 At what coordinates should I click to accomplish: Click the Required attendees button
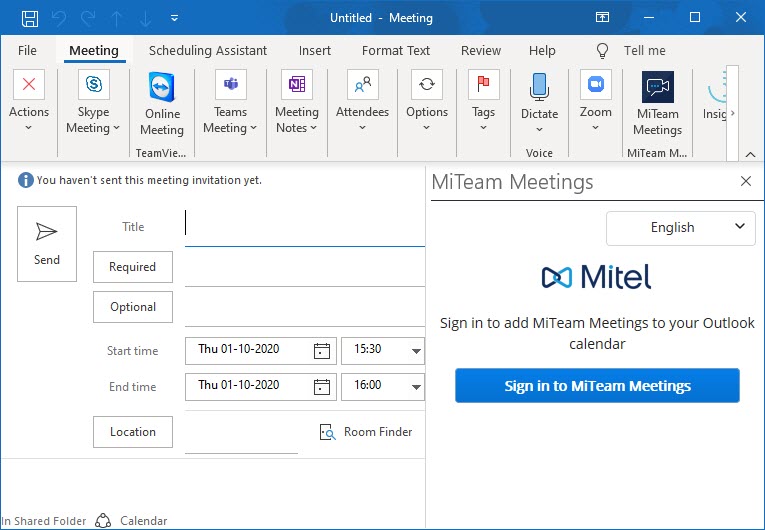pyautogui.click(x=133, y=267)
